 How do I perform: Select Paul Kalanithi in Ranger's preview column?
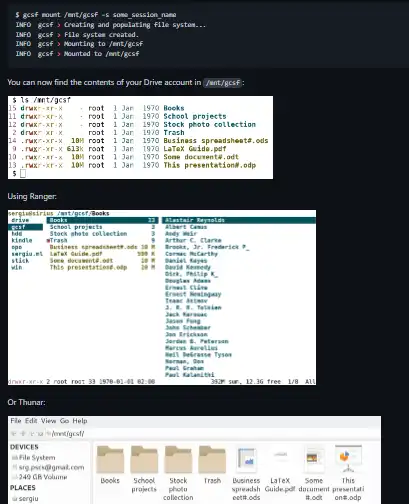tap(190, 375)
